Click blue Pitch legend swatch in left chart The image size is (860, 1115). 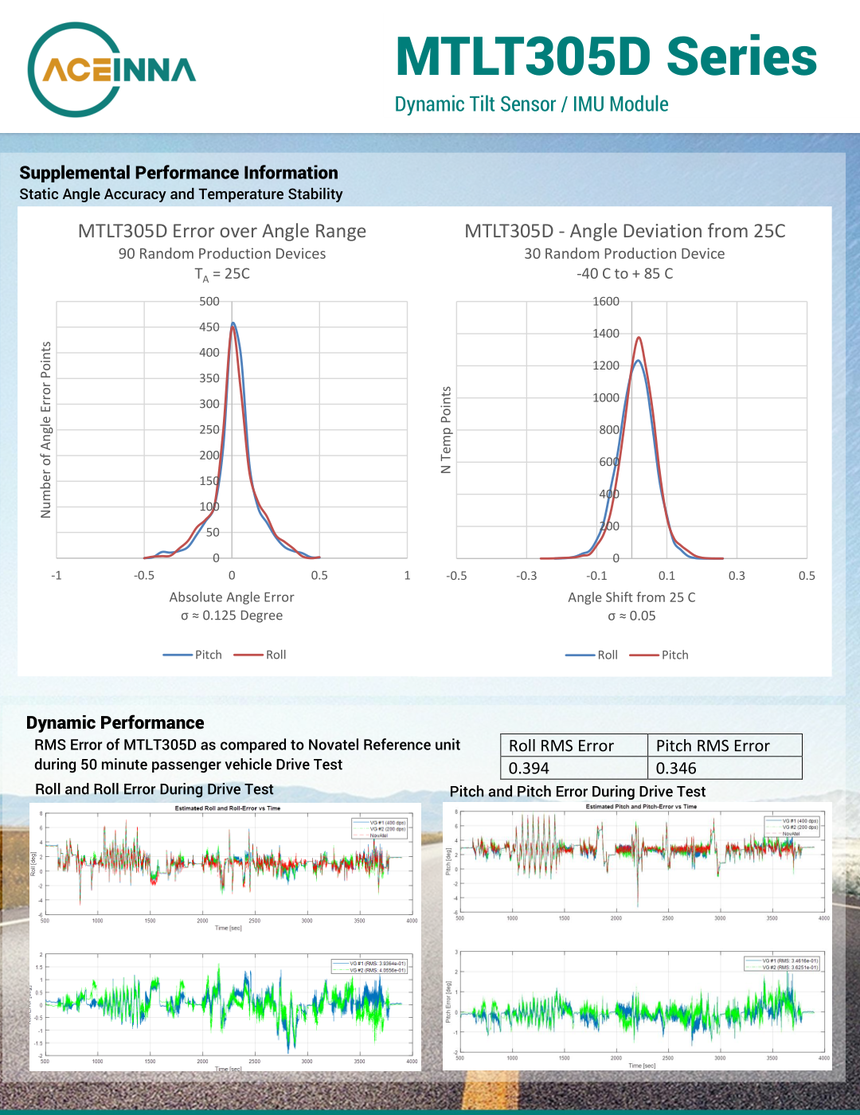click(x=177, y=655)
